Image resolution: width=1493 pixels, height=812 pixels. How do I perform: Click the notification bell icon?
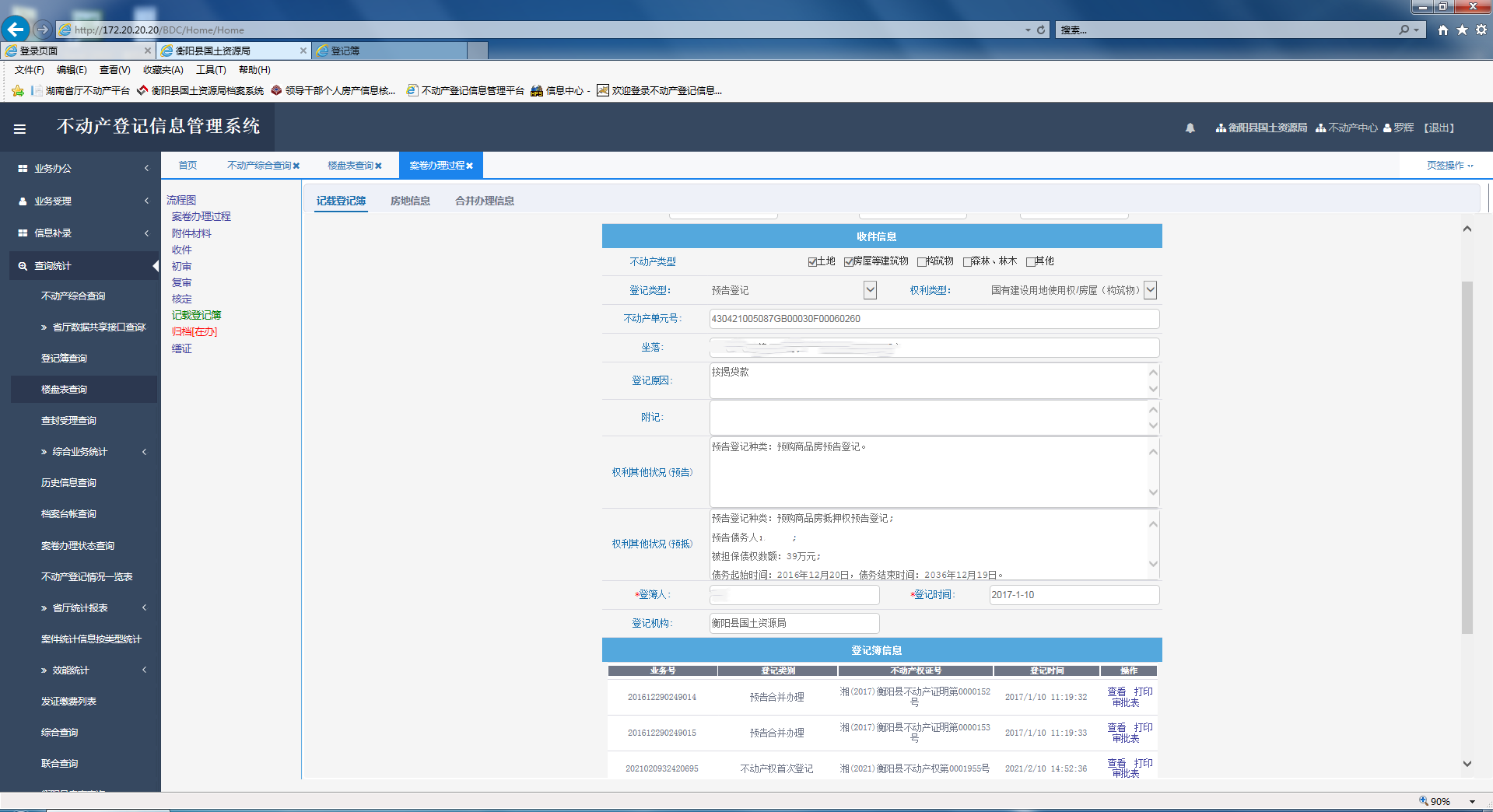pos(1190,128)
